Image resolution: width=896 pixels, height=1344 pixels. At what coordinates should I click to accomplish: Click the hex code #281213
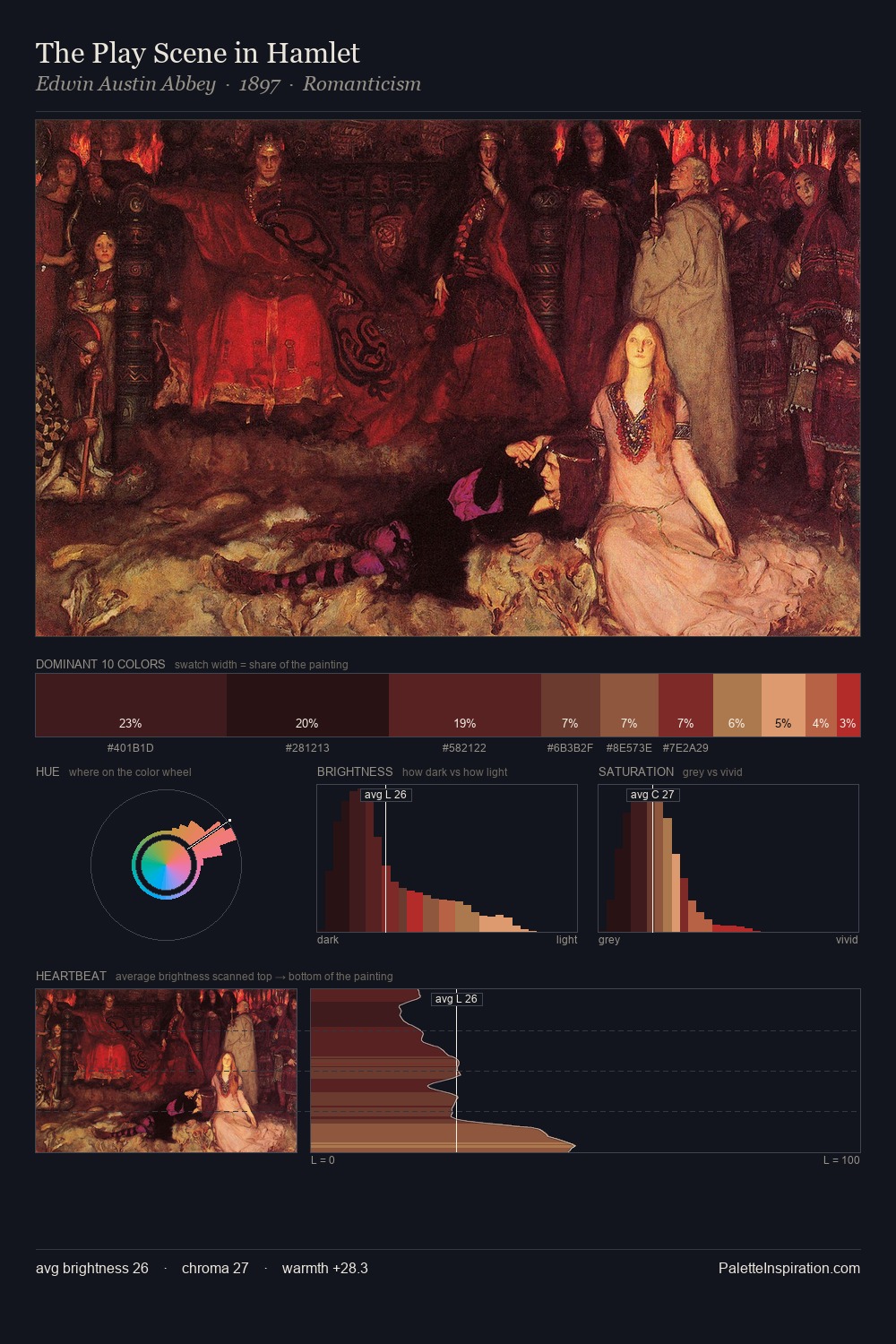[307, 747]
